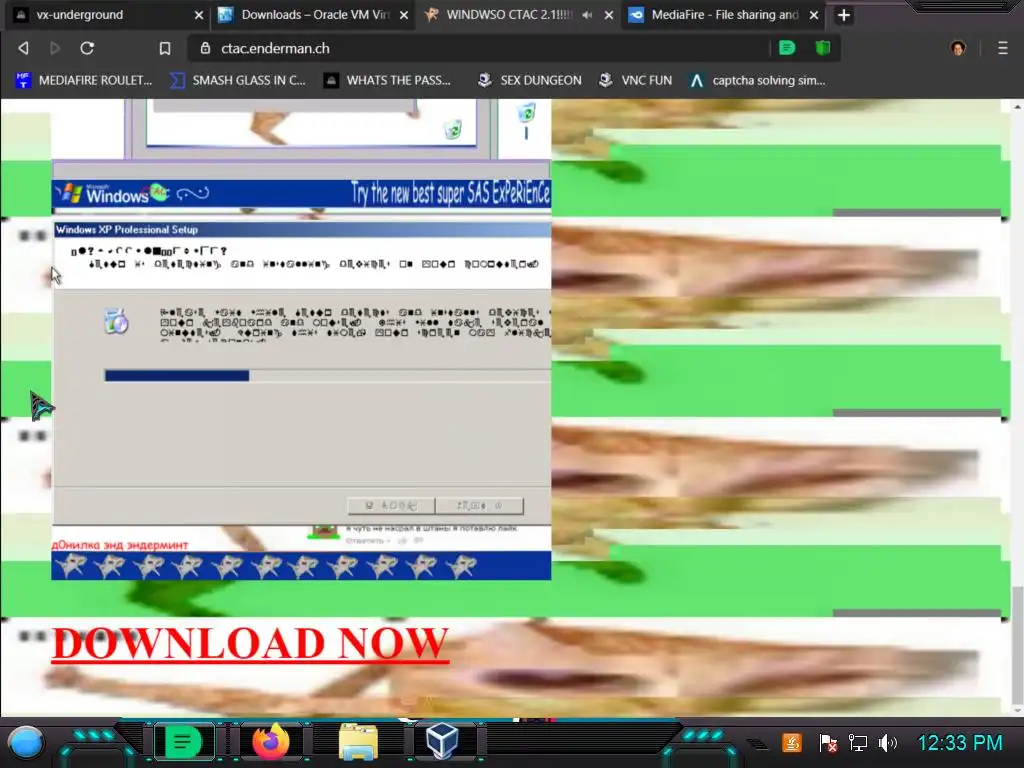Click the left garbled setup button
The height and width of the screenshot is (768, 1024).
pos(391,505)
